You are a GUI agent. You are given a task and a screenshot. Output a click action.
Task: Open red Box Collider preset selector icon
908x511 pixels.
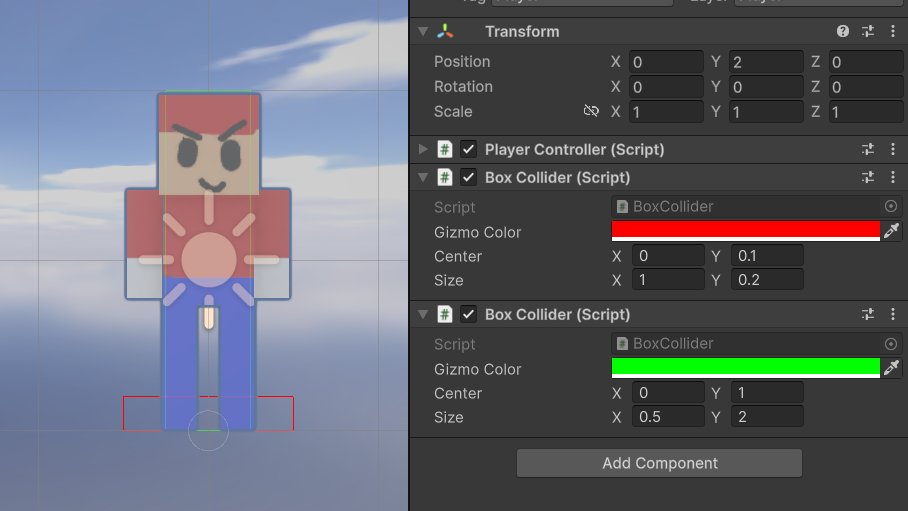pos(867,177)
